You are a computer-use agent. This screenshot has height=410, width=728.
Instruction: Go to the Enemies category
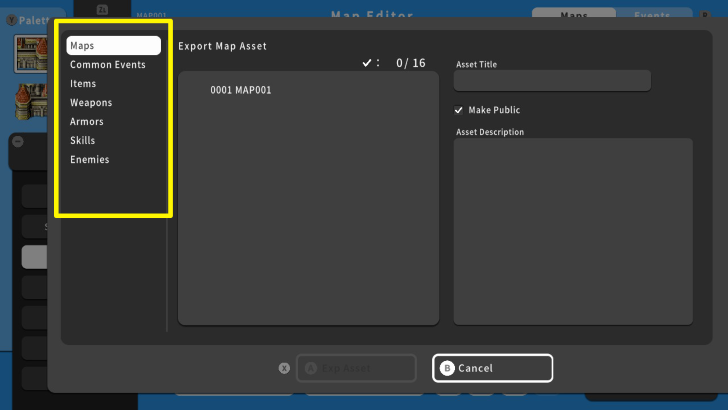(x=90, y=160)
